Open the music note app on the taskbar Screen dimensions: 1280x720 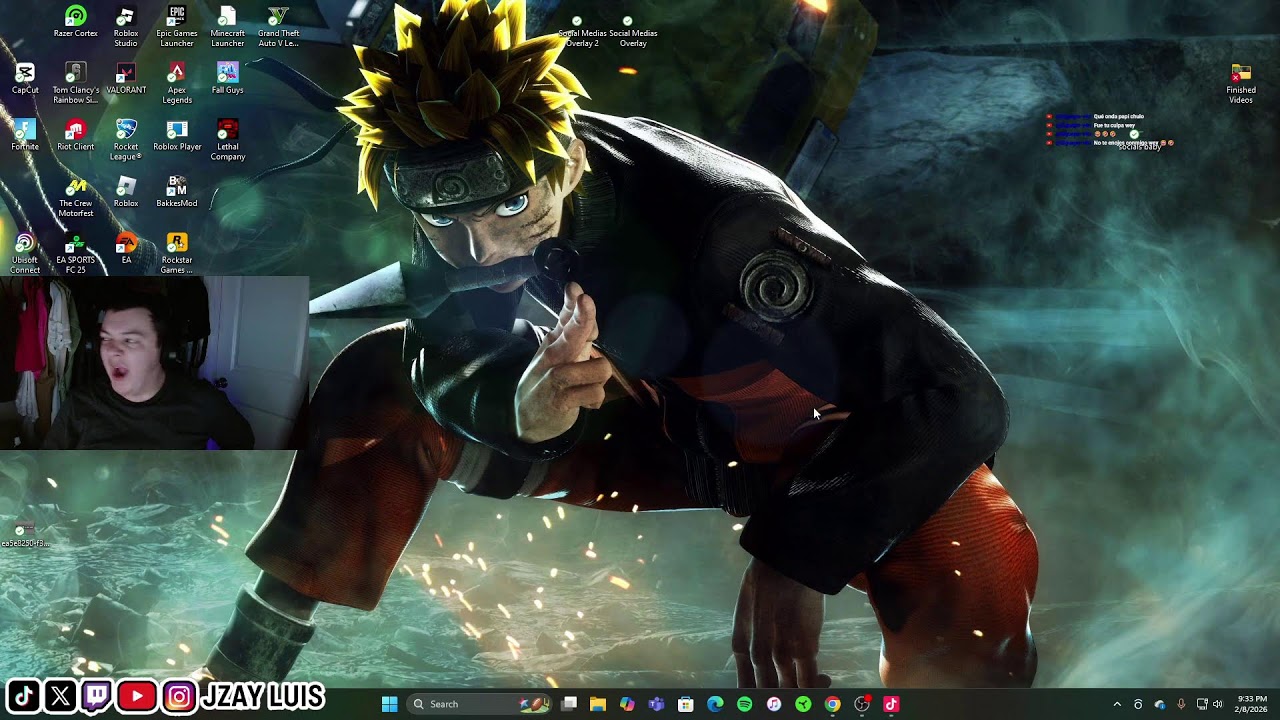point(774,704)
